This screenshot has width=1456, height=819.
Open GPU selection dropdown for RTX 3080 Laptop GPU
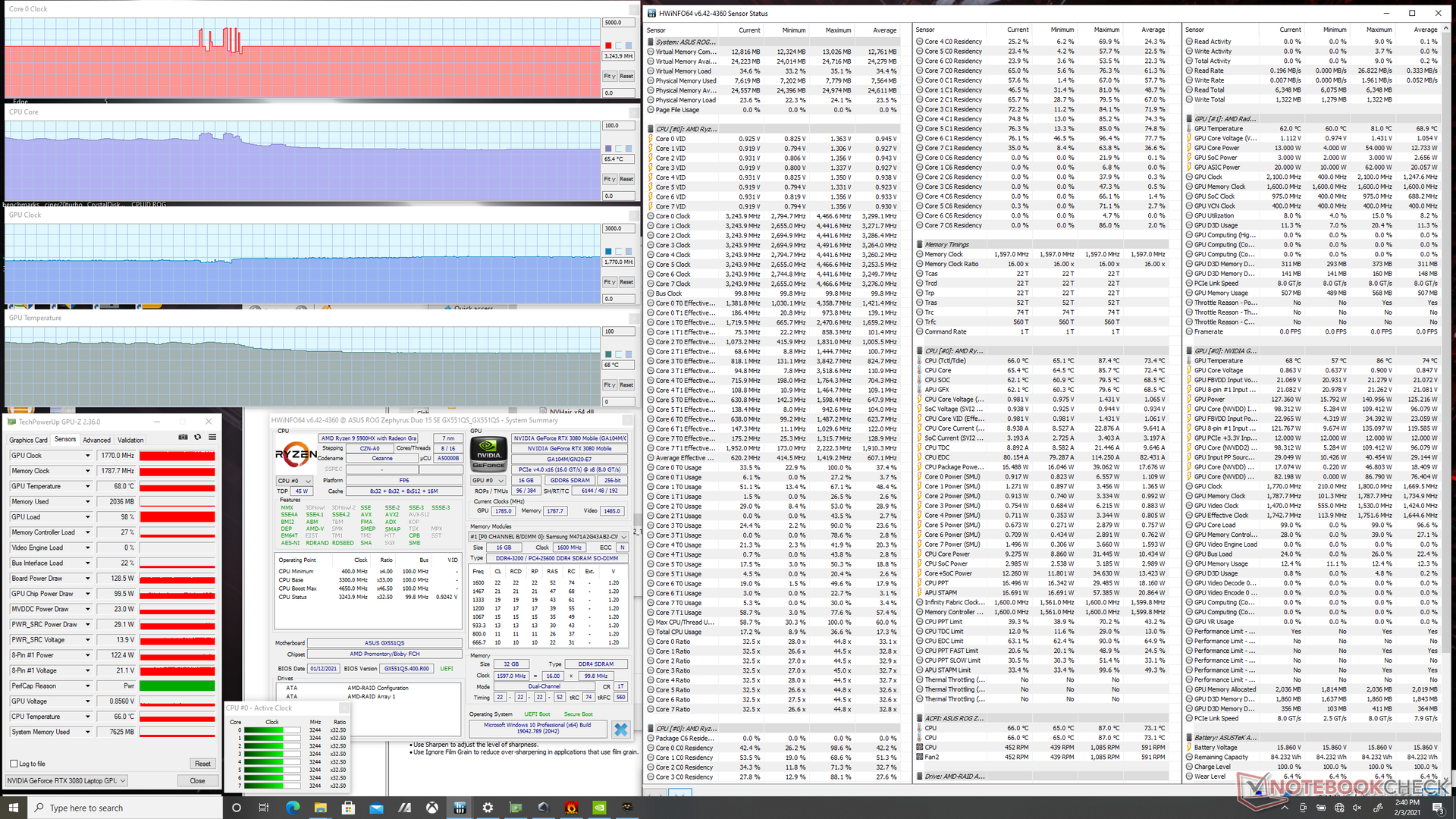click(123, 780)
